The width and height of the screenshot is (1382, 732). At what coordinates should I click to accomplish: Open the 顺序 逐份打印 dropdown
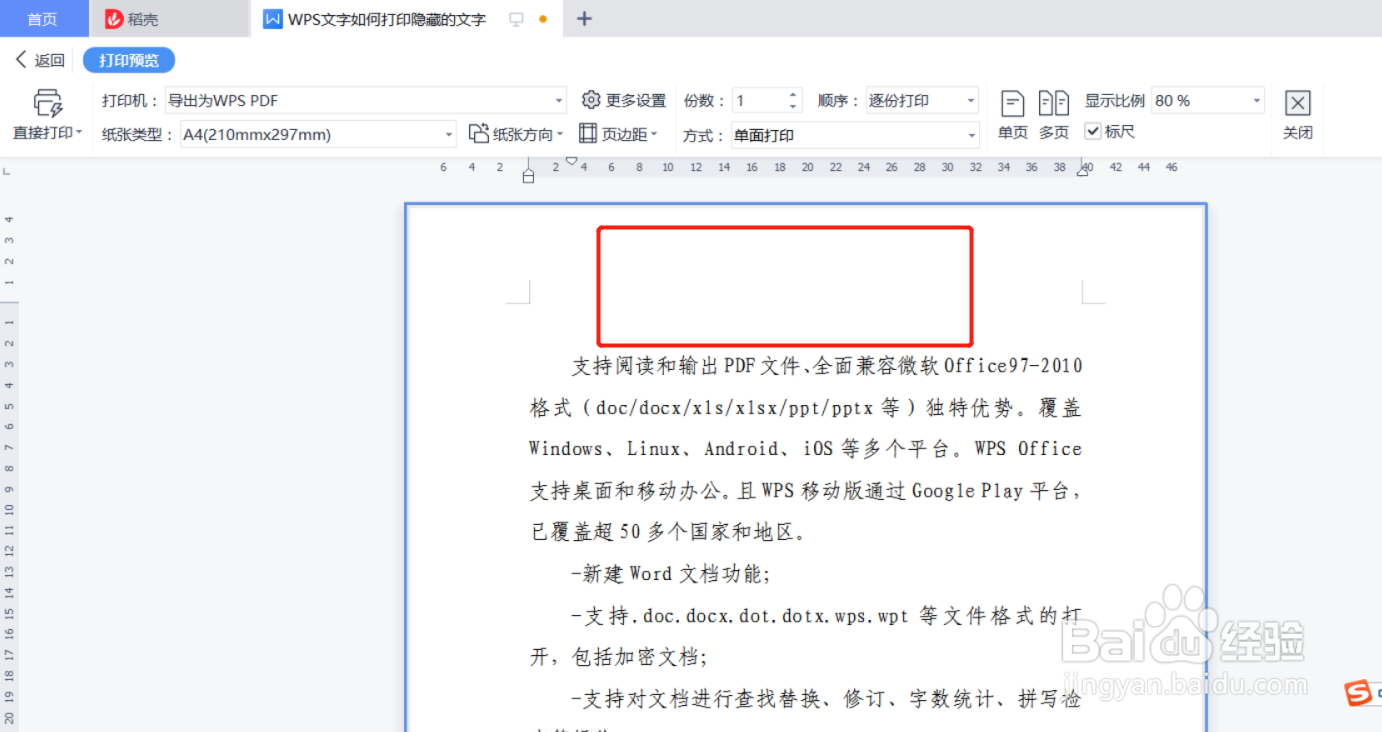(x=971, y=101)
